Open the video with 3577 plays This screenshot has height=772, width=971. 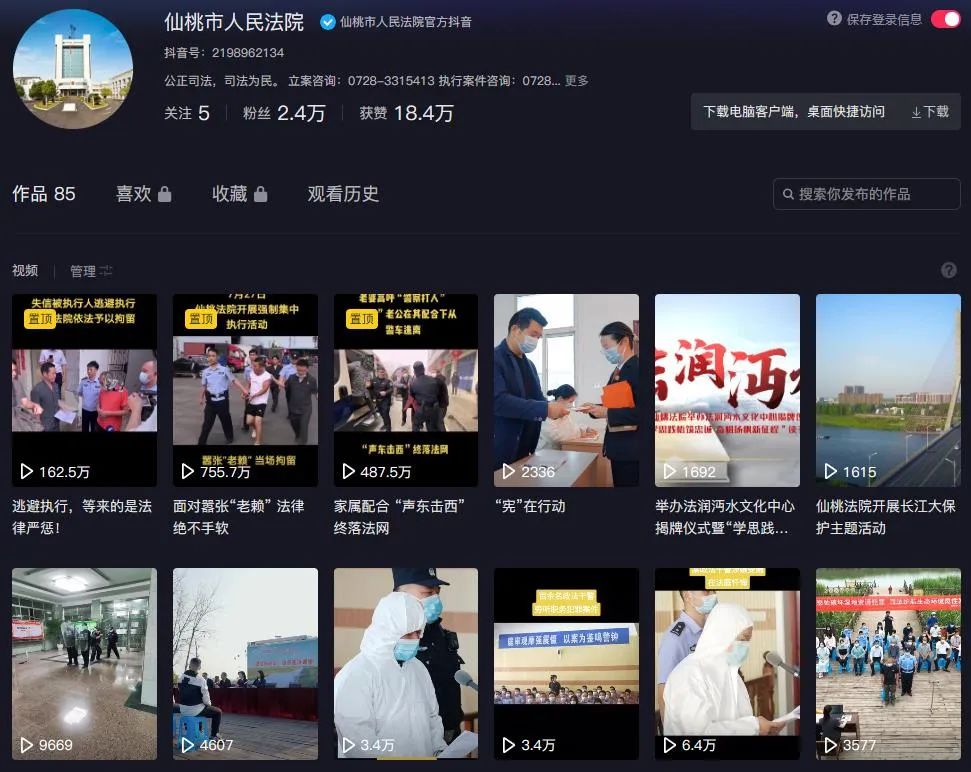click(x=888, y=664)
